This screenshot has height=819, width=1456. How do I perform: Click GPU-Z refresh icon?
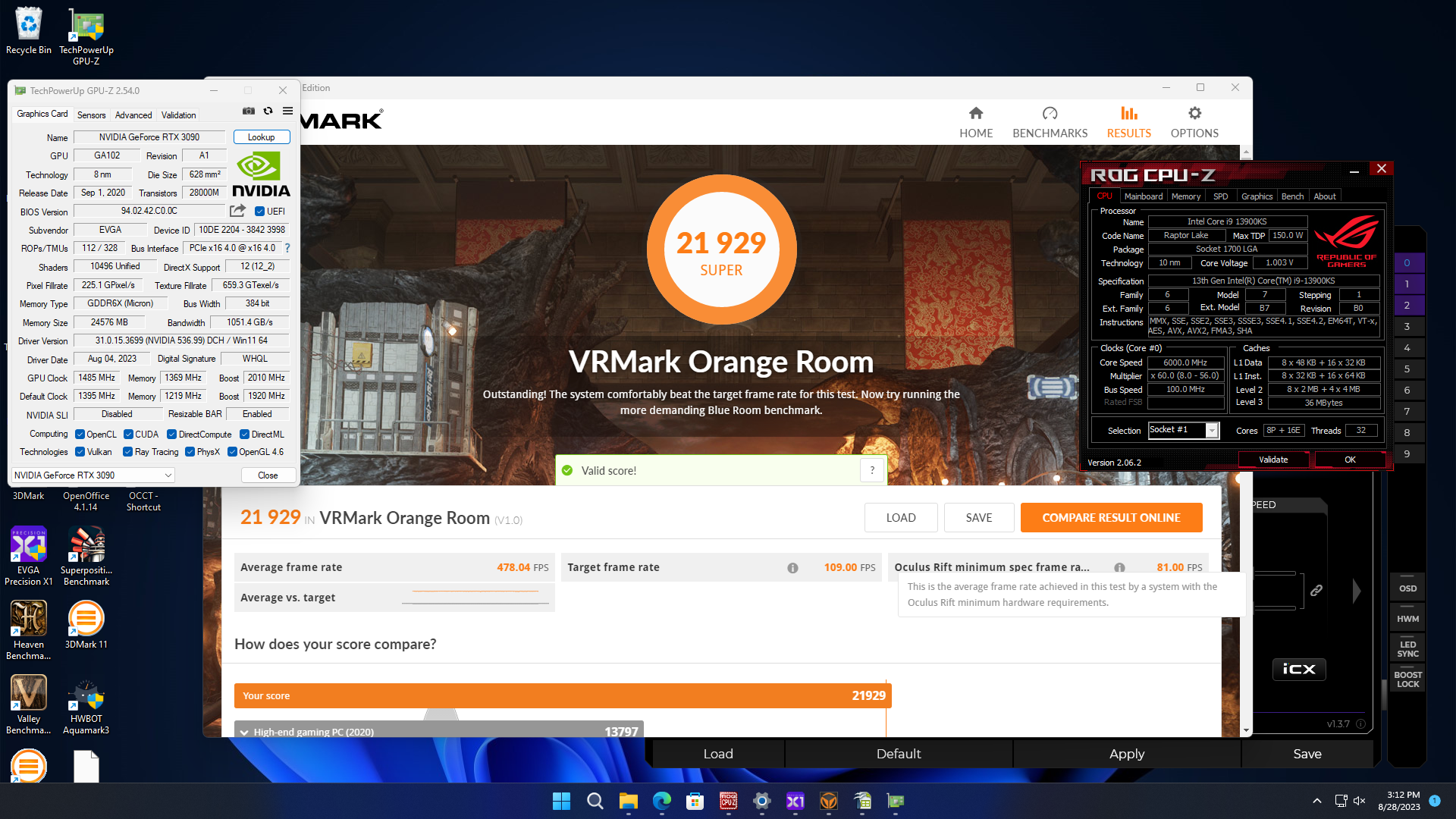pos(268,111)
